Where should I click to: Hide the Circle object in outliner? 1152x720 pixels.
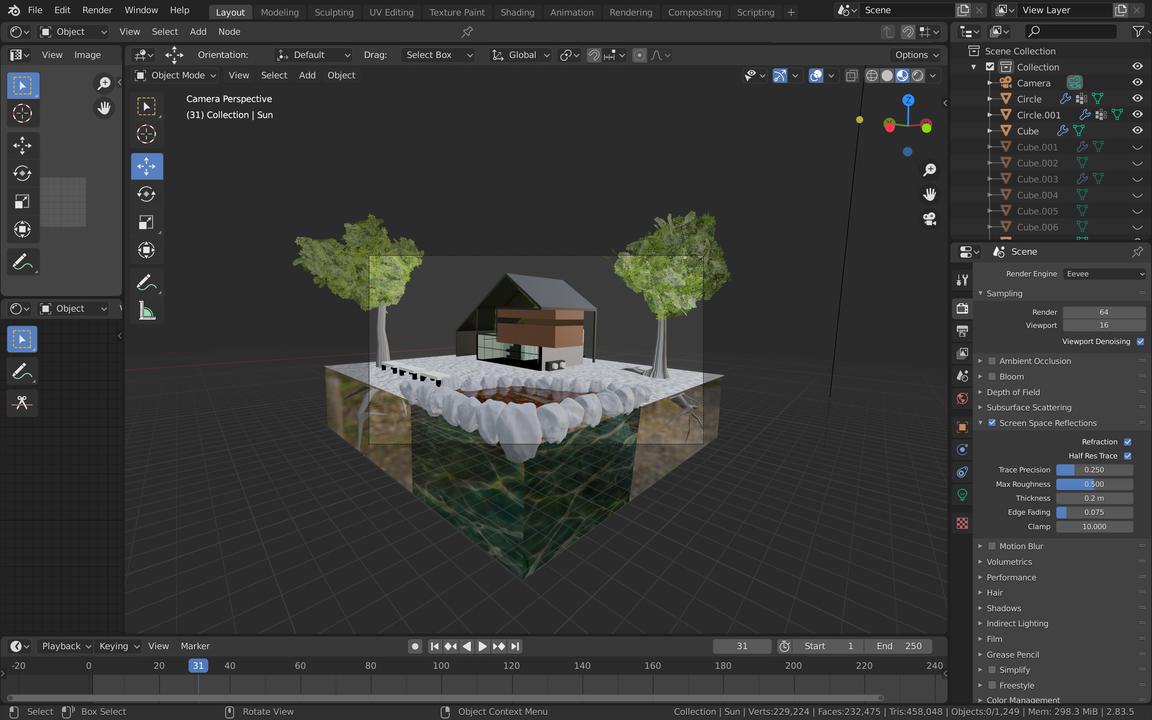tap(1137, 99)
